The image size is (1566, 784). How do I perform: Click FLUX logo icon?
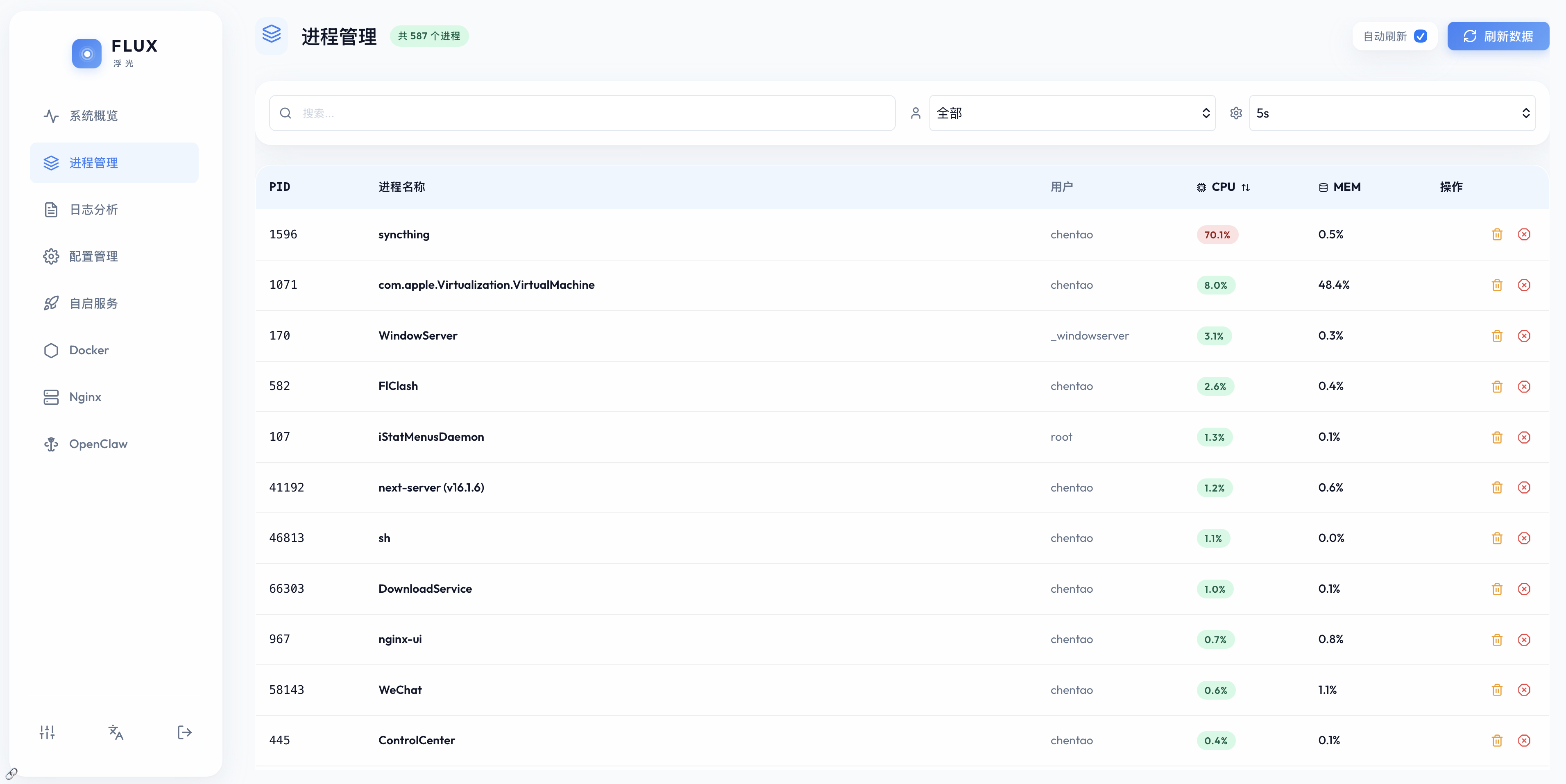point(87,54)
